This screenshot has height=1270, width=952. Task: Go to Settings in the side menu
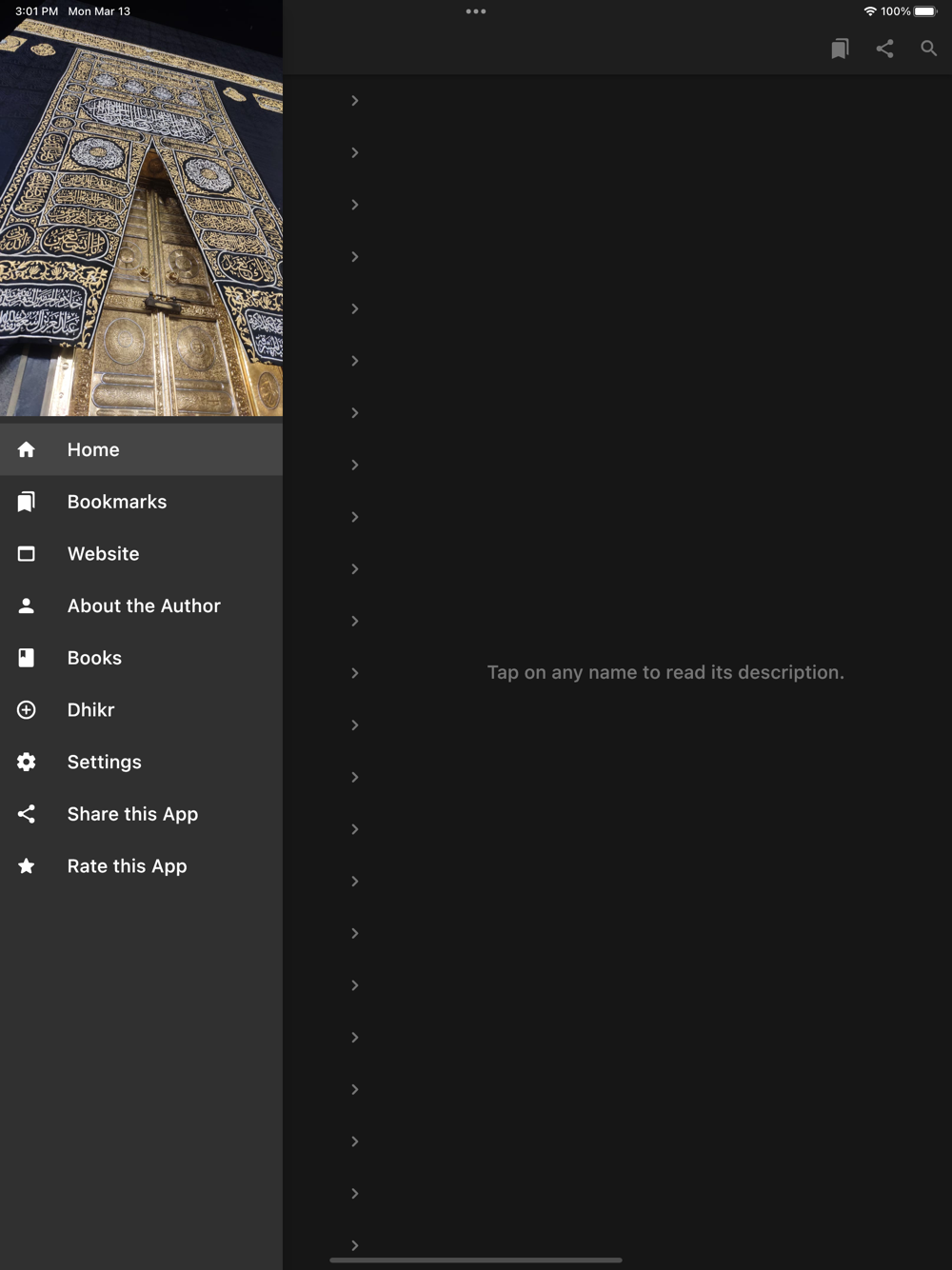pyautogui.click(x=141, y=762)
